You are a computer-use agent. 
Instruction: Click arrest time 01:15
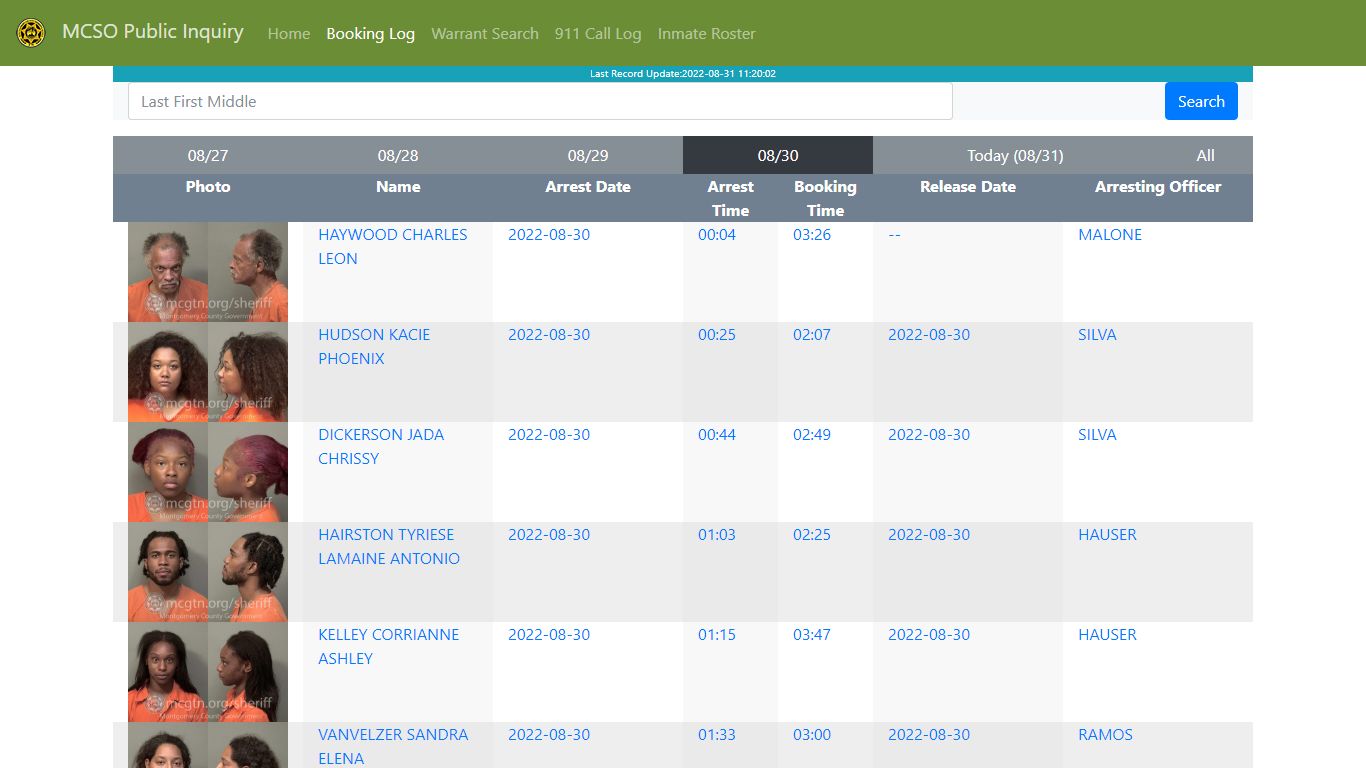point(717,634)
